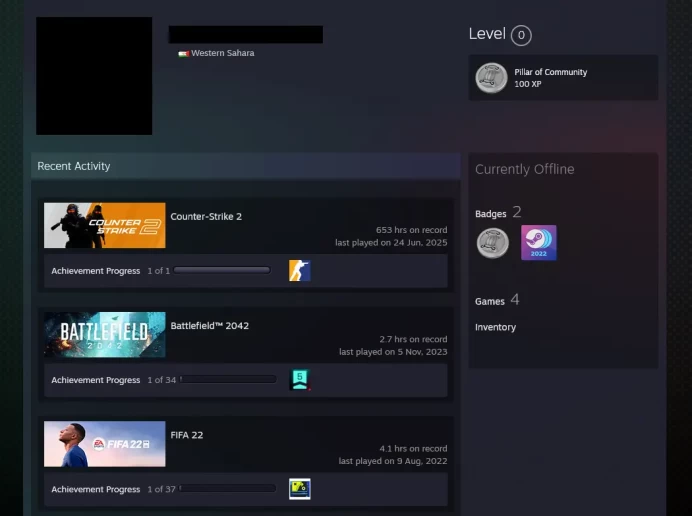Image resolution: width=692 pixels, height=516 pixels.
Task: Open the Battlefield™ 2042 title link
Action: (x=210, y=326)
